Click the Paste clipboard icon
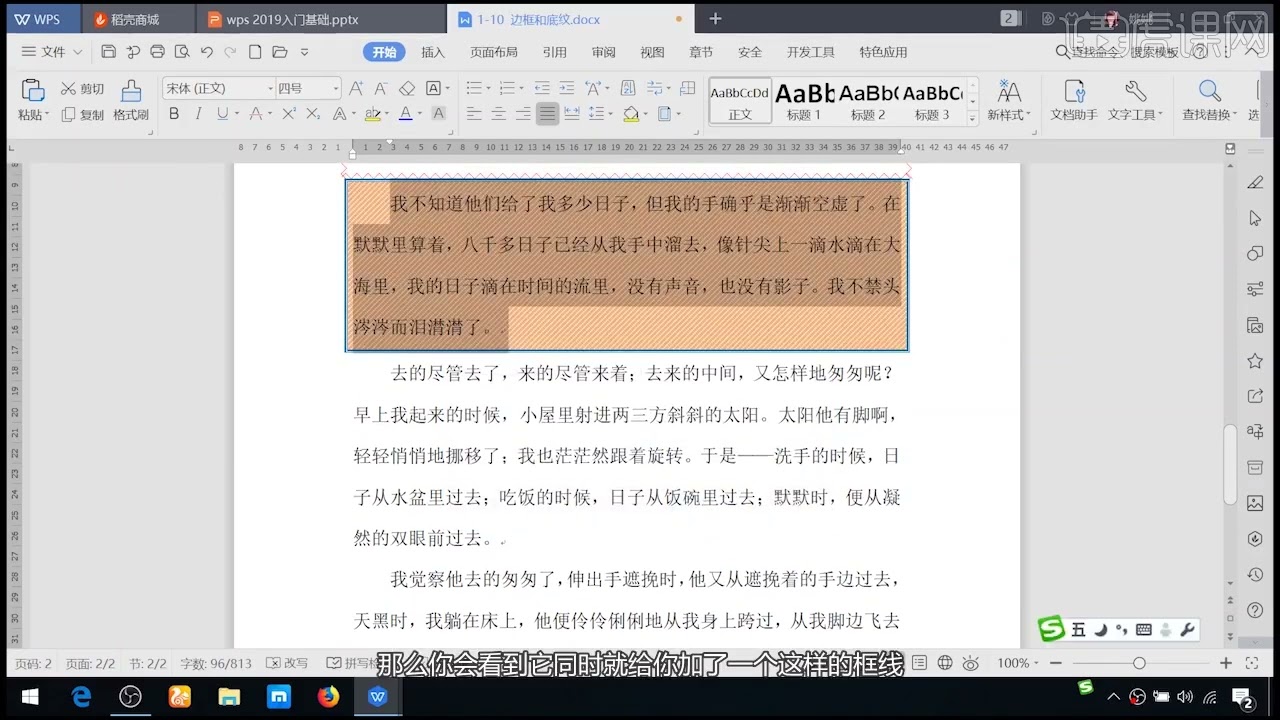This screenshot has height=720, width=1280. [x=32, y=90]
